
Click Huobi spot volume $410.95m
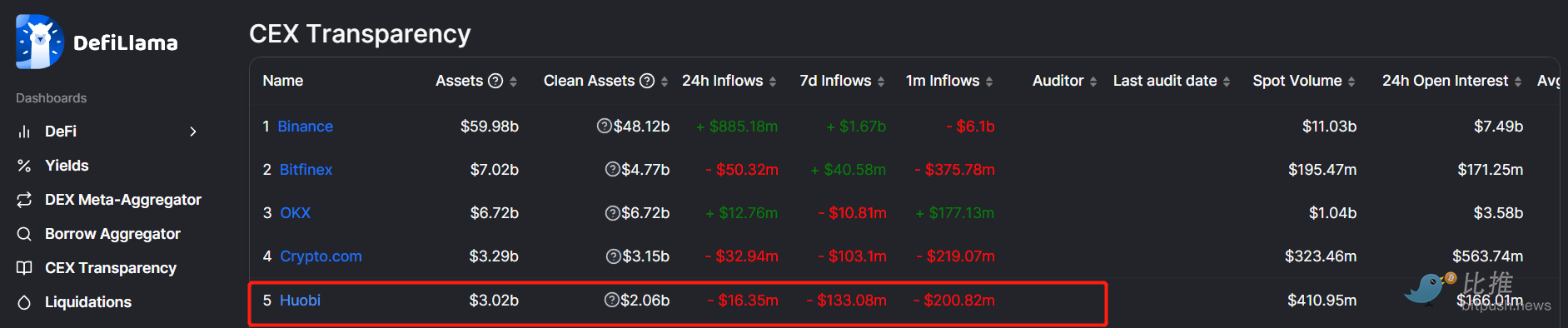[x=1322, y=301]
